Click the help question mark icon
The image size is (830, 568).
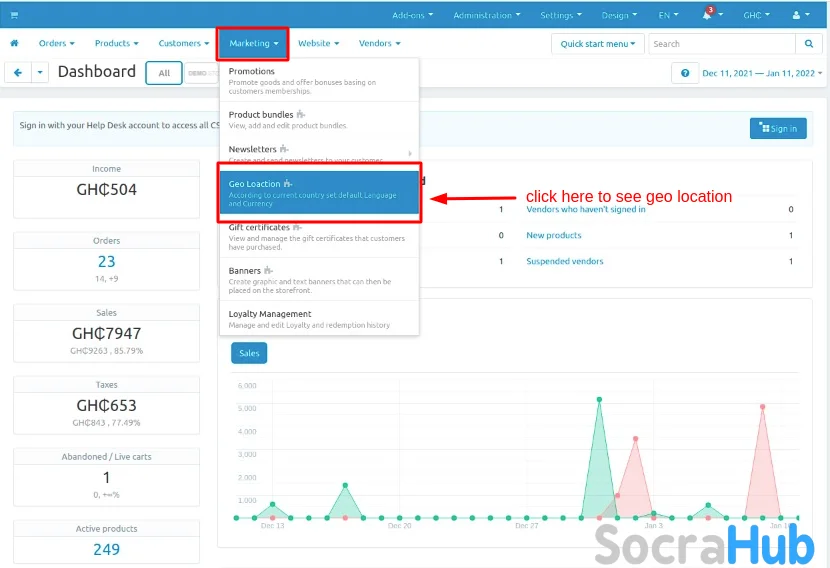pos(685,73)
